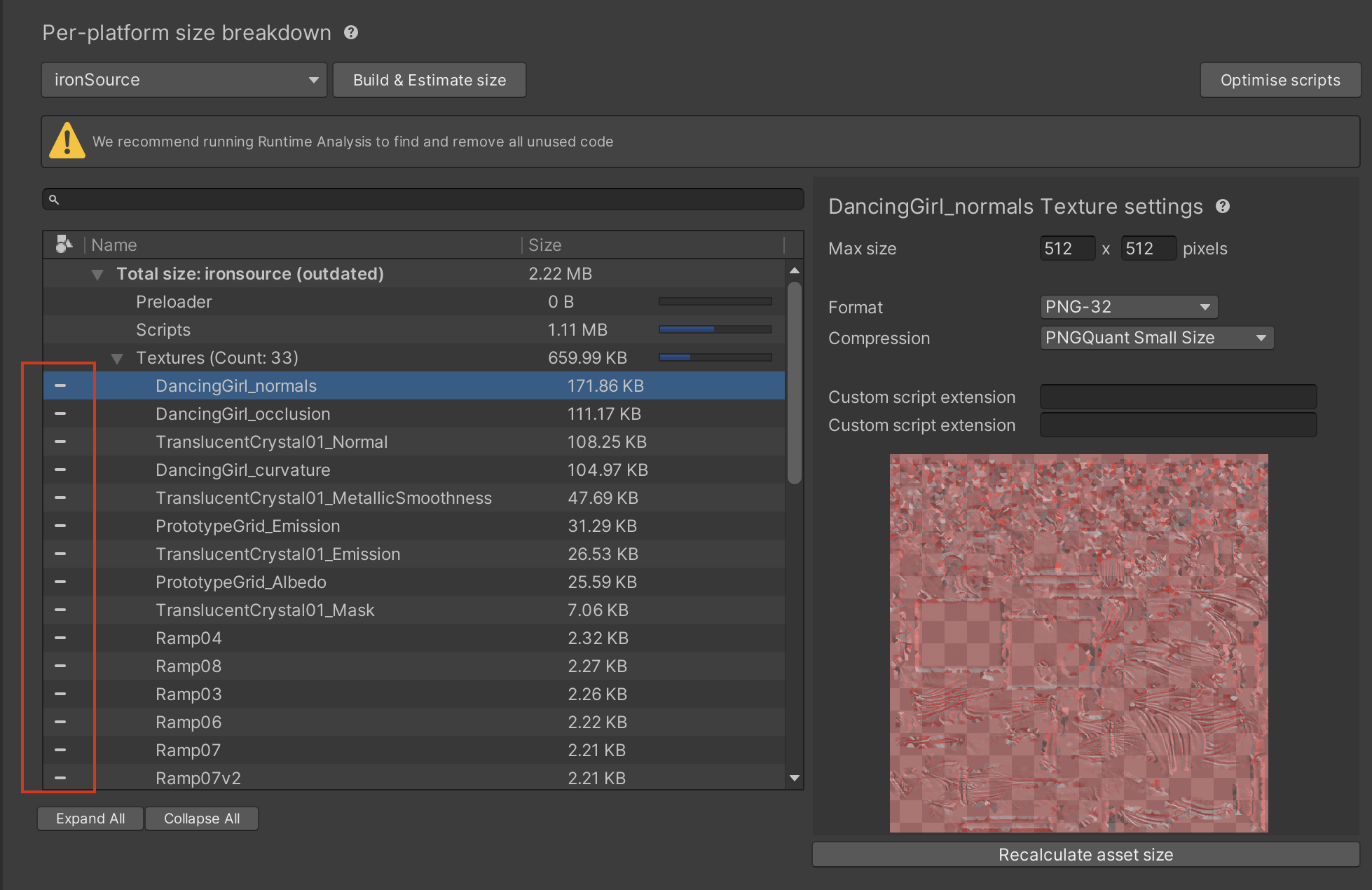Click Recalculate asset size button
1372x890 pixels.
(x=1086, y=854)
